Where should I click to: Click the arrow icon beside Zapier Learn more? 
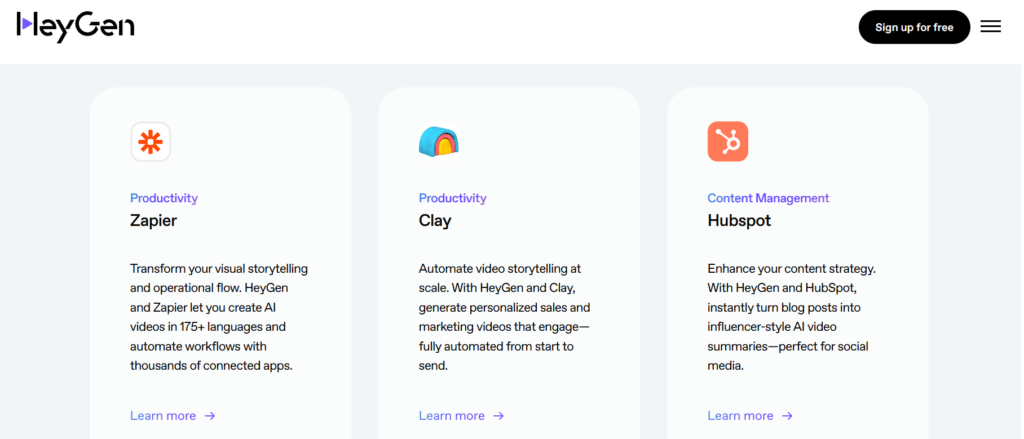point(210,415)
